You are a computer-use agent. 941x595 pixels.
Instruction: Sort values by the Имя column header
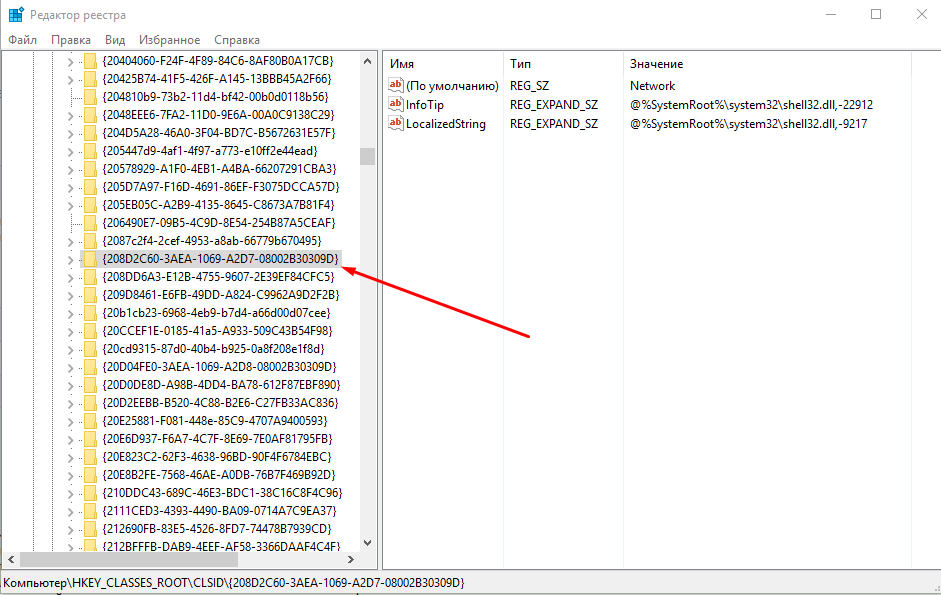(x=440, y=63)
